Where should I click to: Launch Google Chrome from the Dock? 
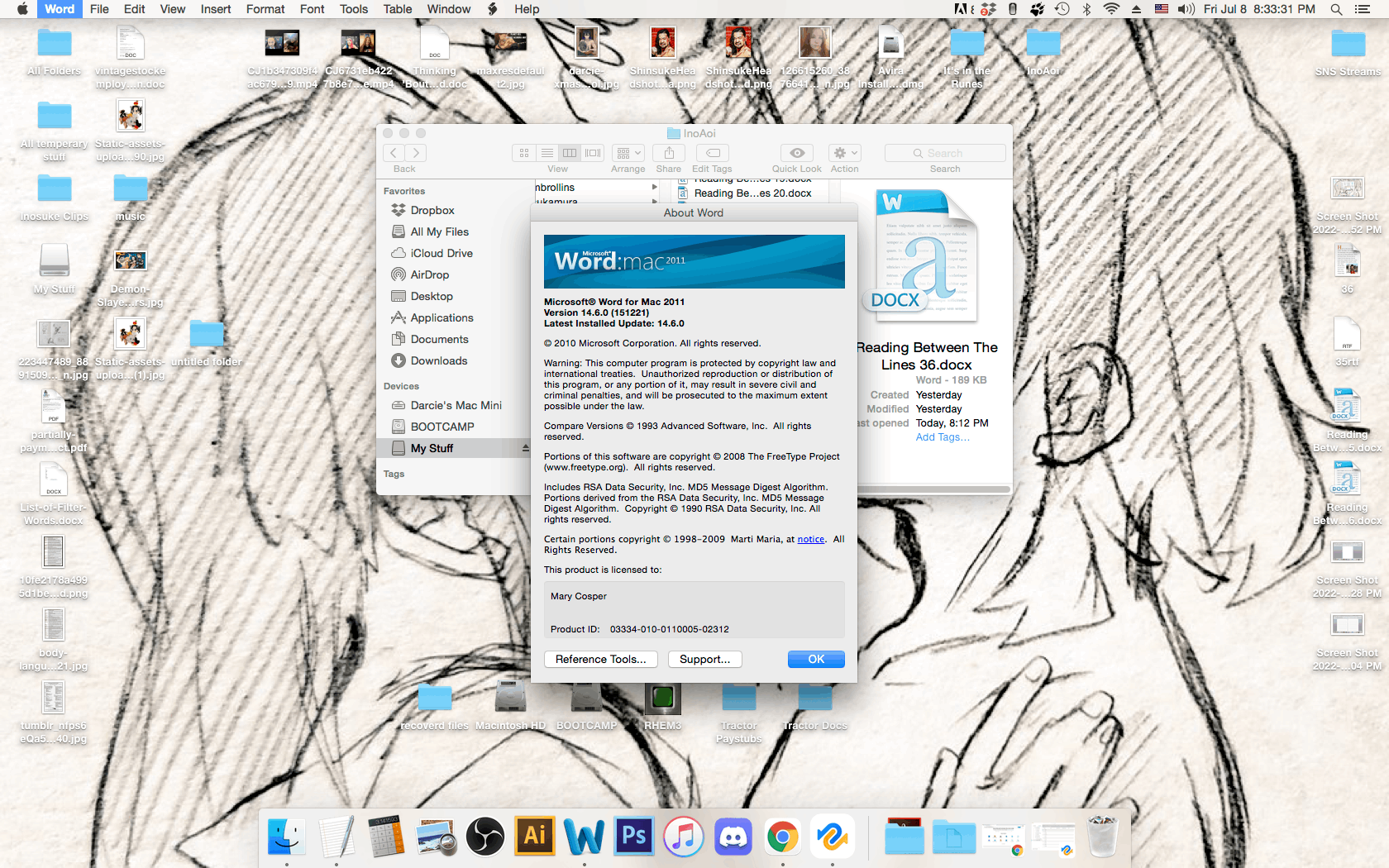pyautogui.click(x=783, y=837)
